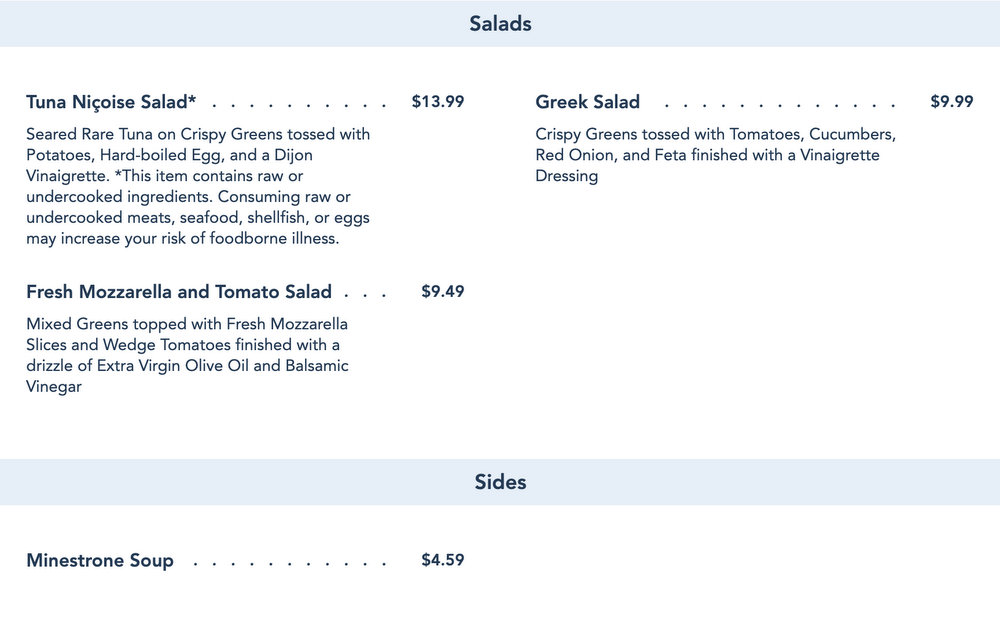Click the $4.59 soup price
Viewport: 1000px width, 632px height.
[442, 560]
